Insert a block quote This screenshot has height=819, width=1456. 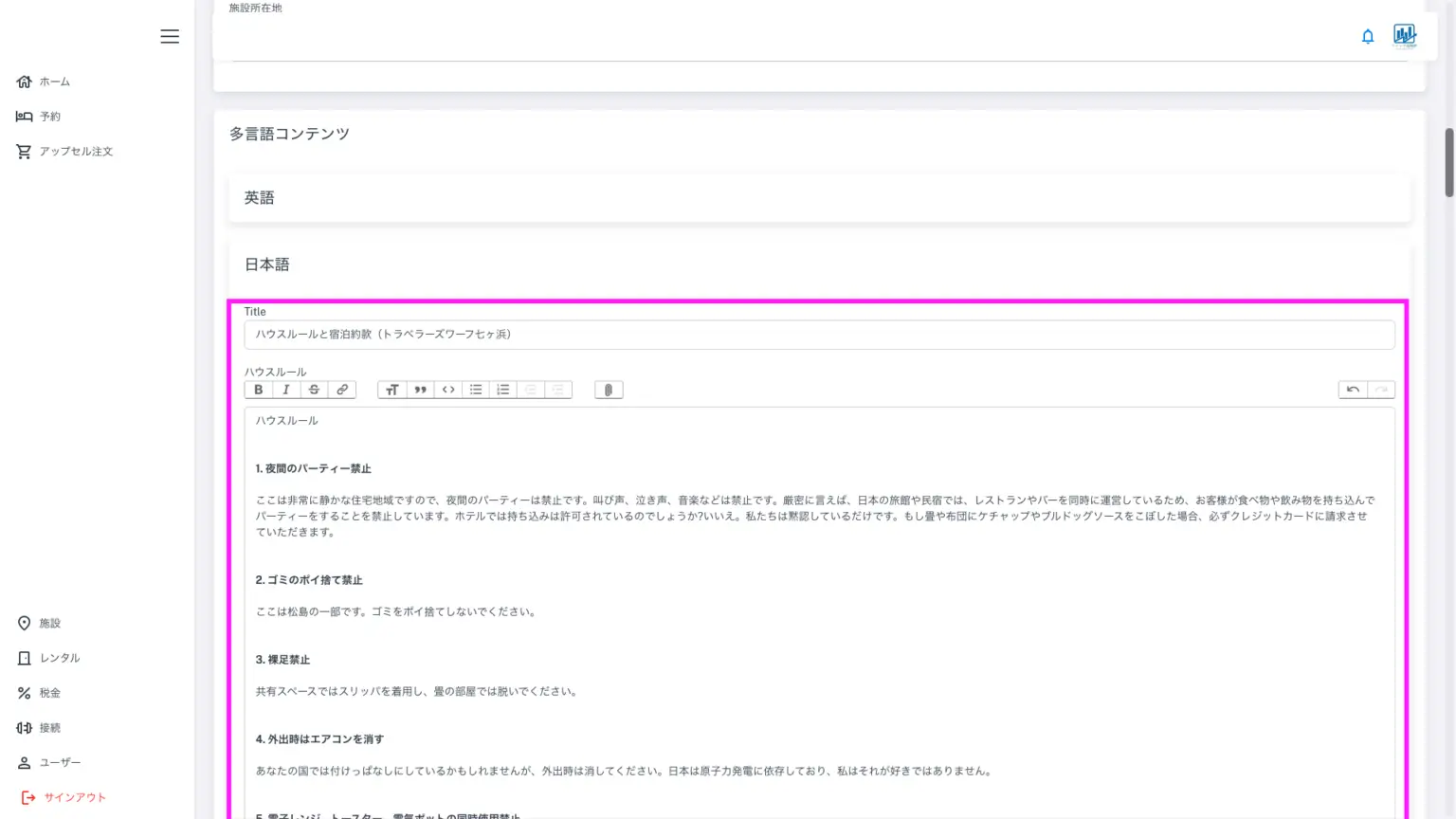coord(420,390)
